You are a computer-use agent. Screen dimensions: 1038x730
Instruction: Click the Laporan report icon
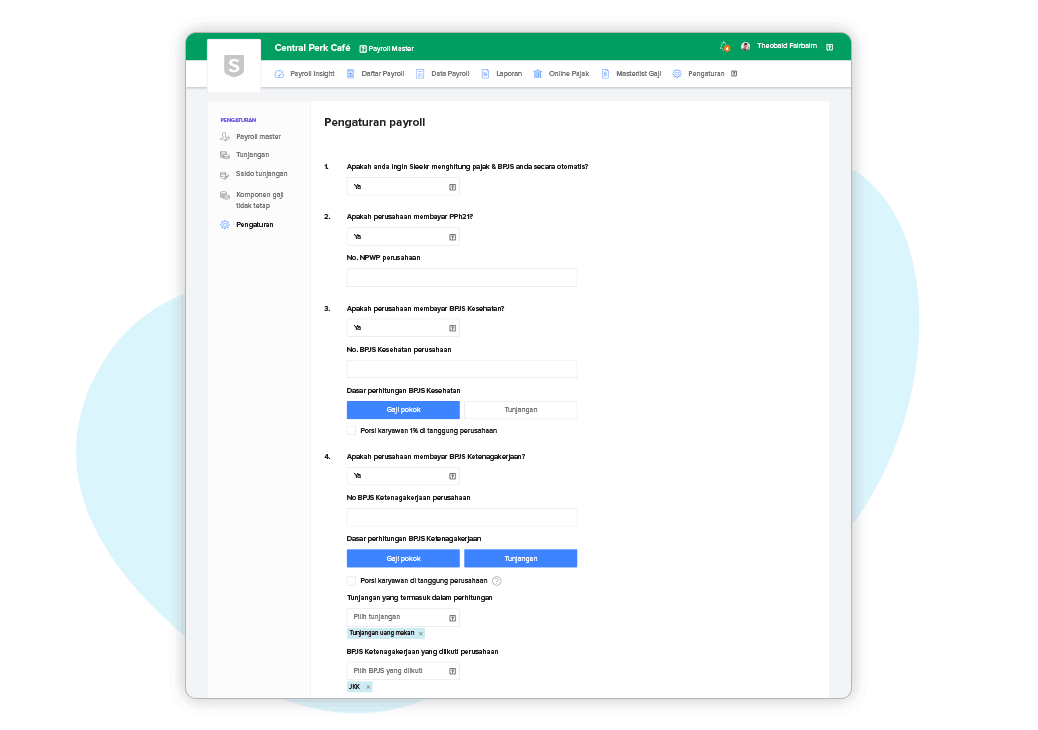[485, 74]
